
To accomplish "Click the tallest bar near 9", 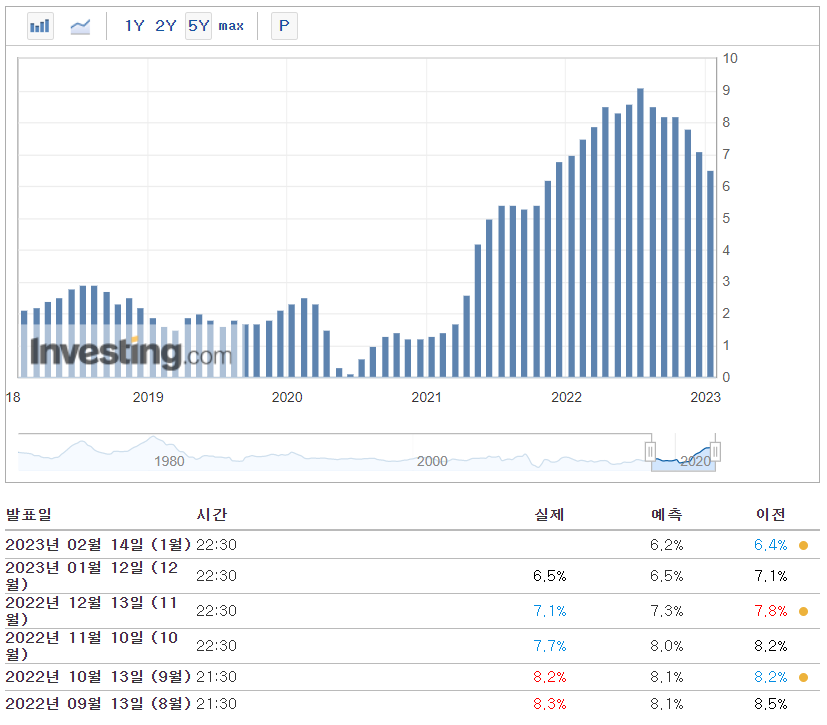I will (640, 233).
